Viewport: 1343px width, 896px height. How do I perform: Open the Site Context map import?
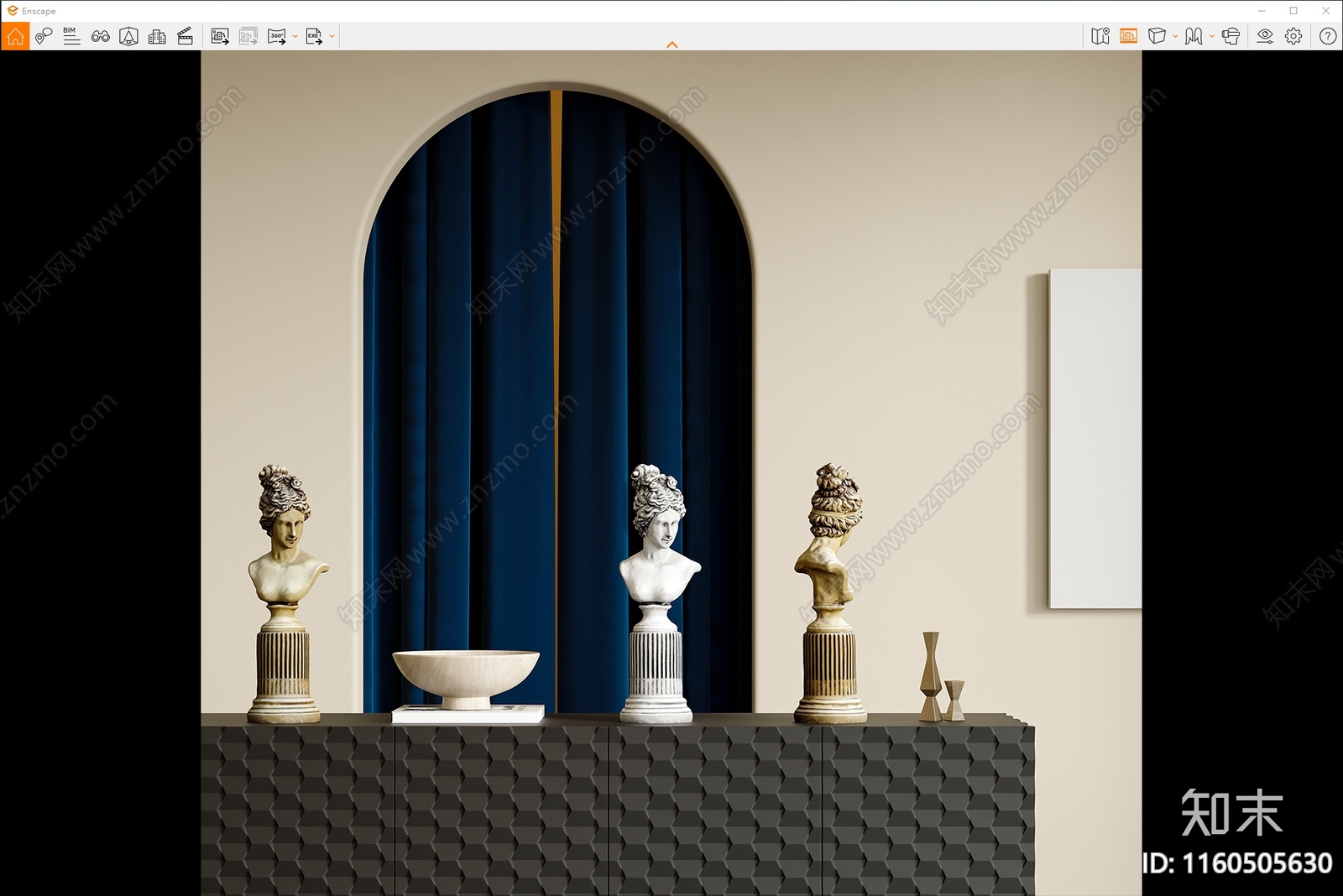(128, 36)
